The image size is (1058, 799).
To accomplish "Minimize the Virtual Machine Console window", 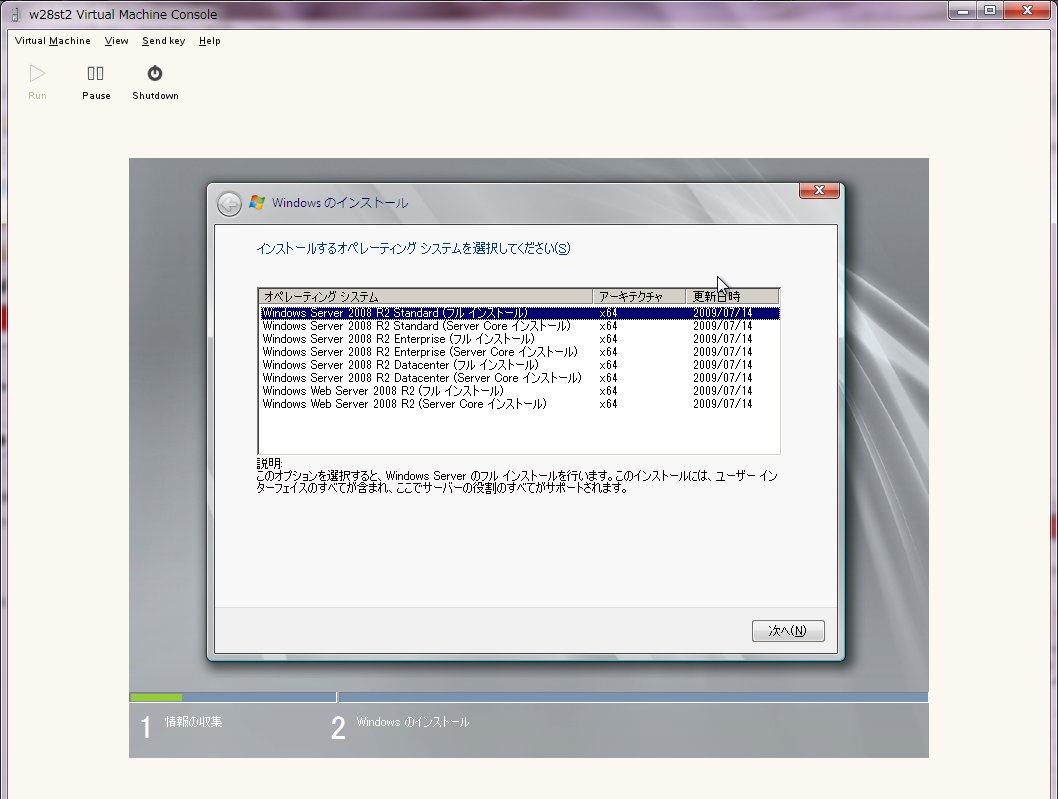I will pyautogui.click(x=963, y=10).
